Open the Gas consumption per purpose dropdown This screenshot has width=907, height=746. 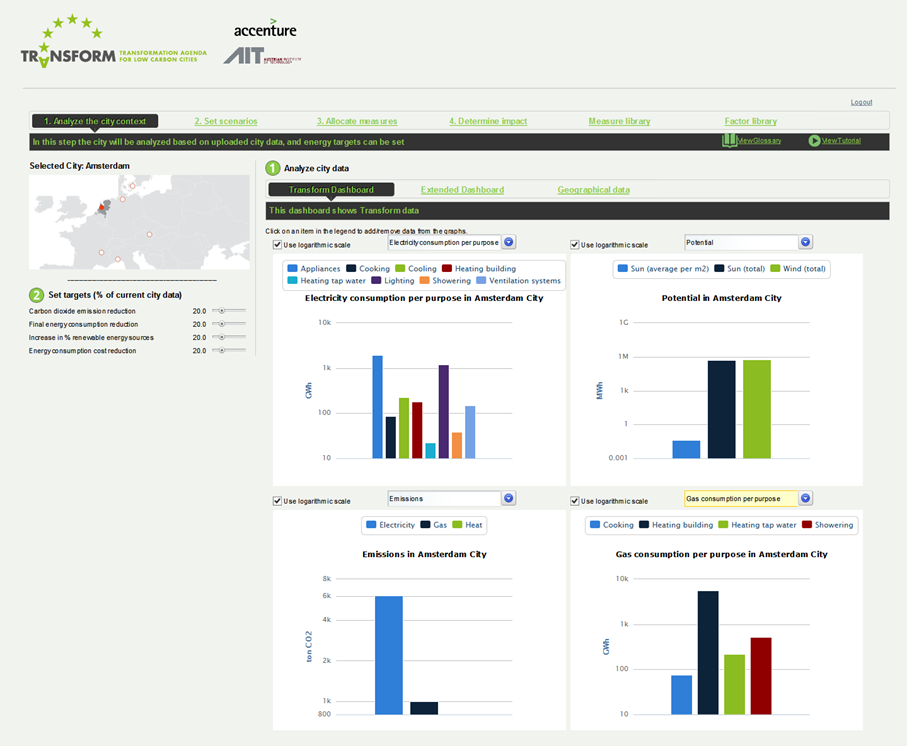805,498
